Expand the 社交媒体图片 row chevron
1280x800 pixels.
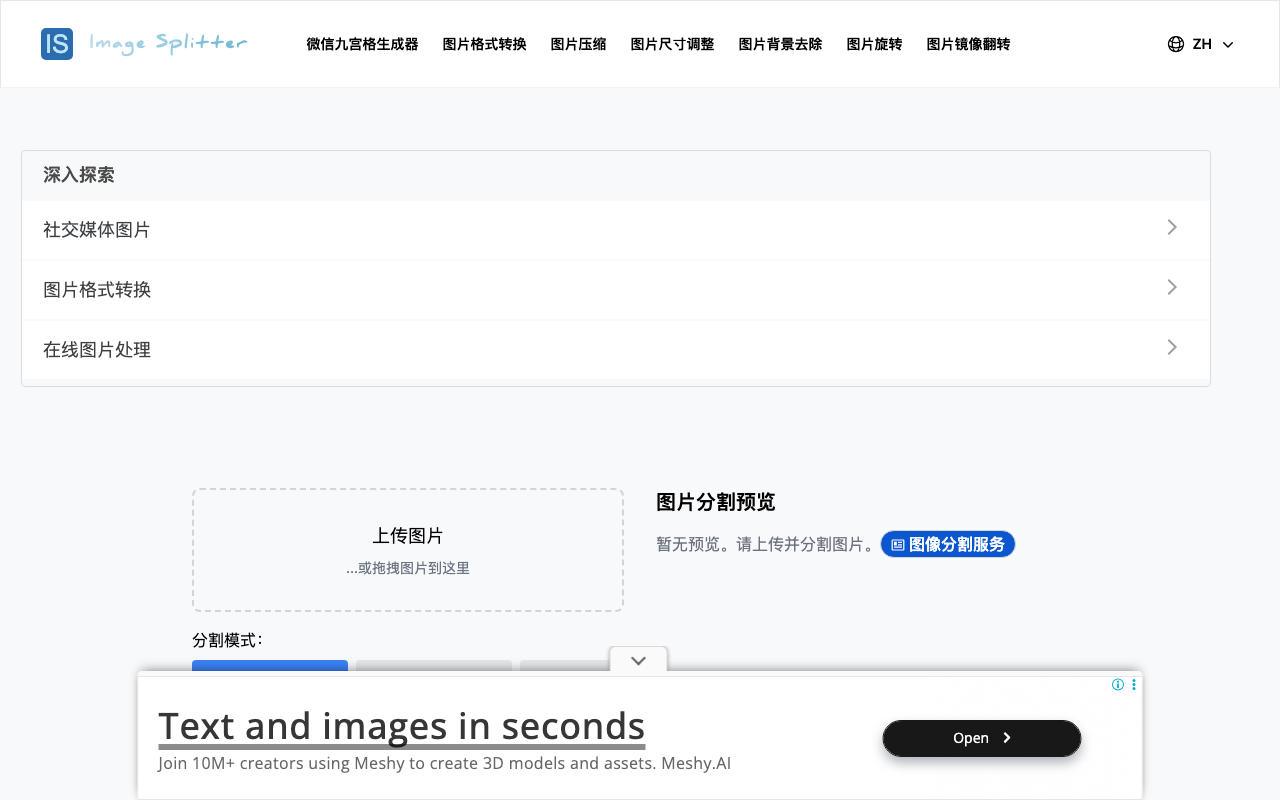click(1172, 228)
